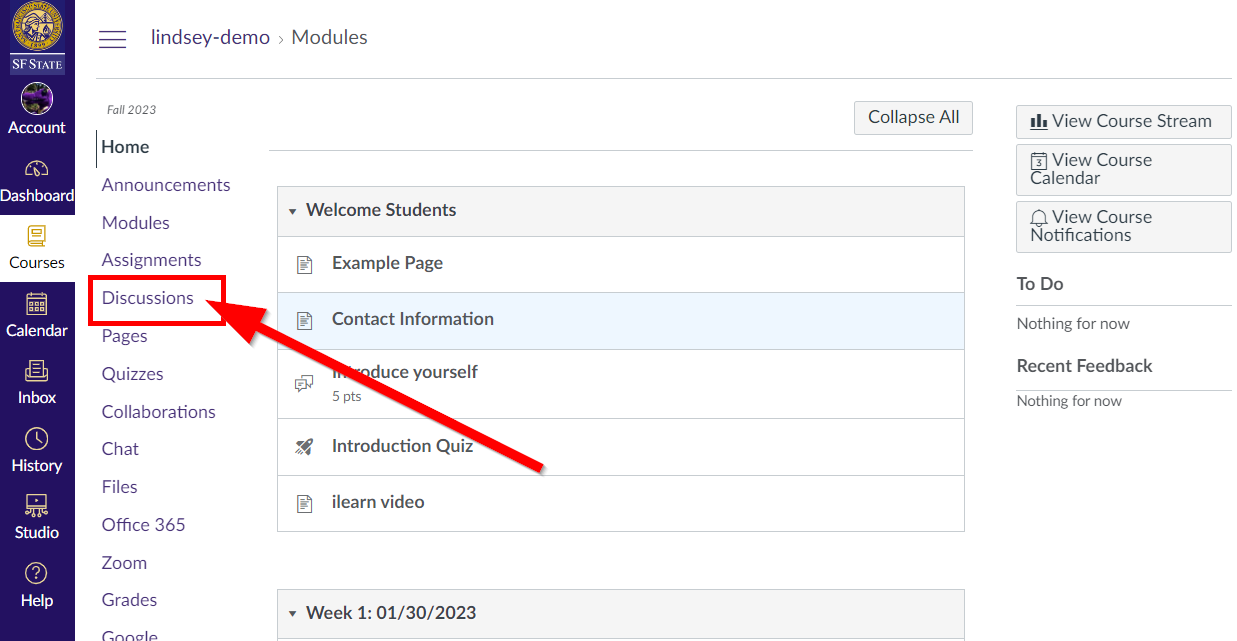The height and width of the screenshot is (641, 1237).
Task: Click the Collapse All button
Action: coord(913,117)
